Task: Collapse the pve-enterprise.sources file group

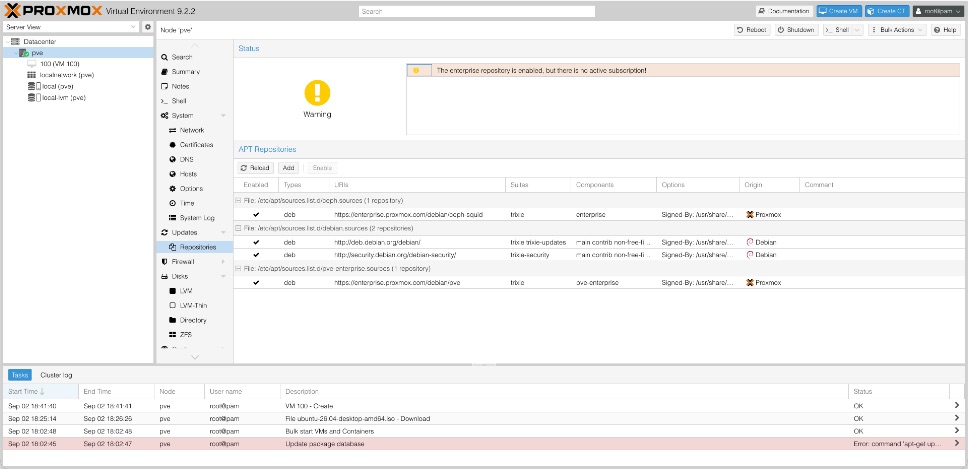Action: 238,268
